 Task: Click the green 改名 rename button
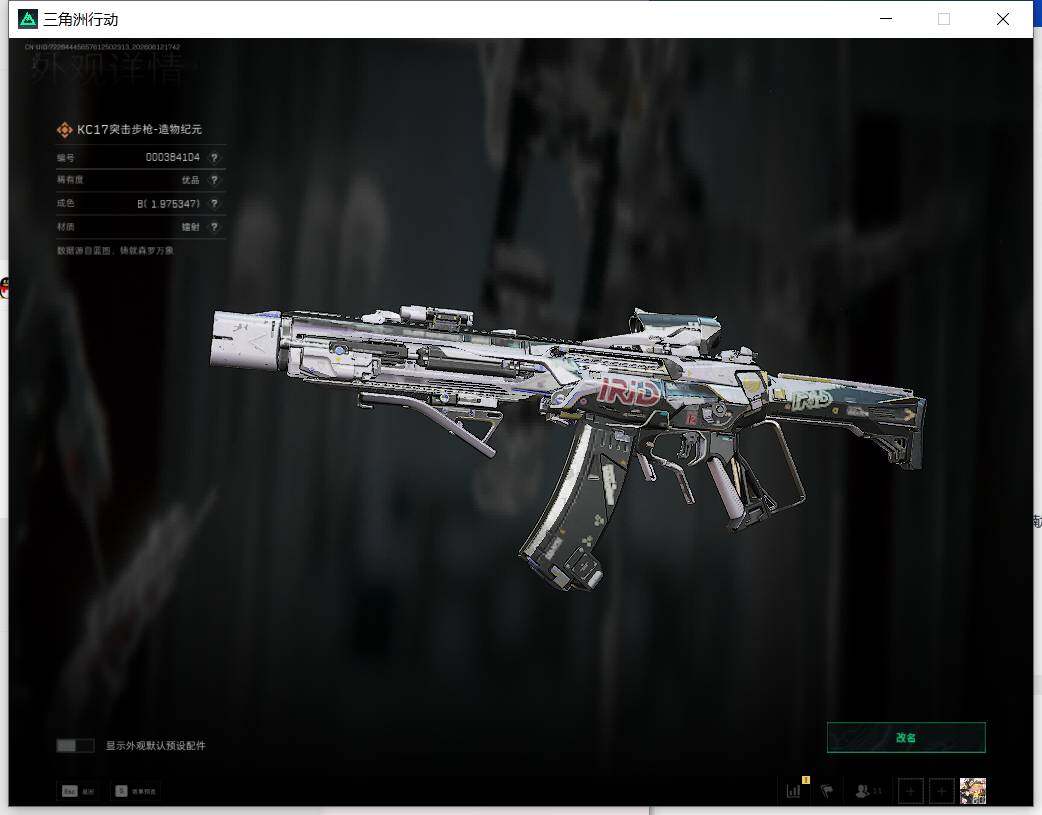906,737
